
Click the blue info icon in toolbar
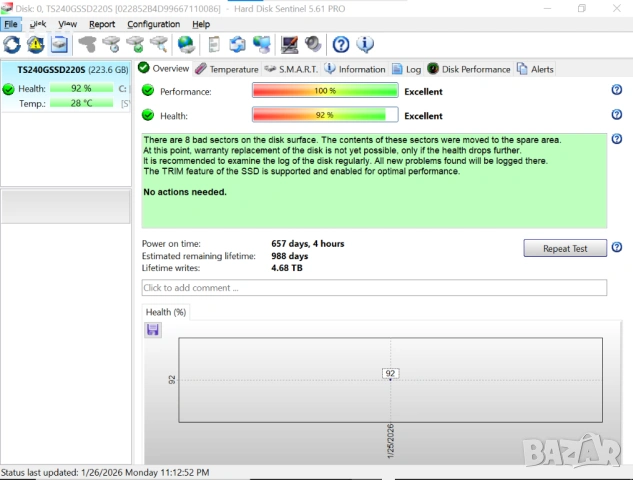(x=365, y=44)
